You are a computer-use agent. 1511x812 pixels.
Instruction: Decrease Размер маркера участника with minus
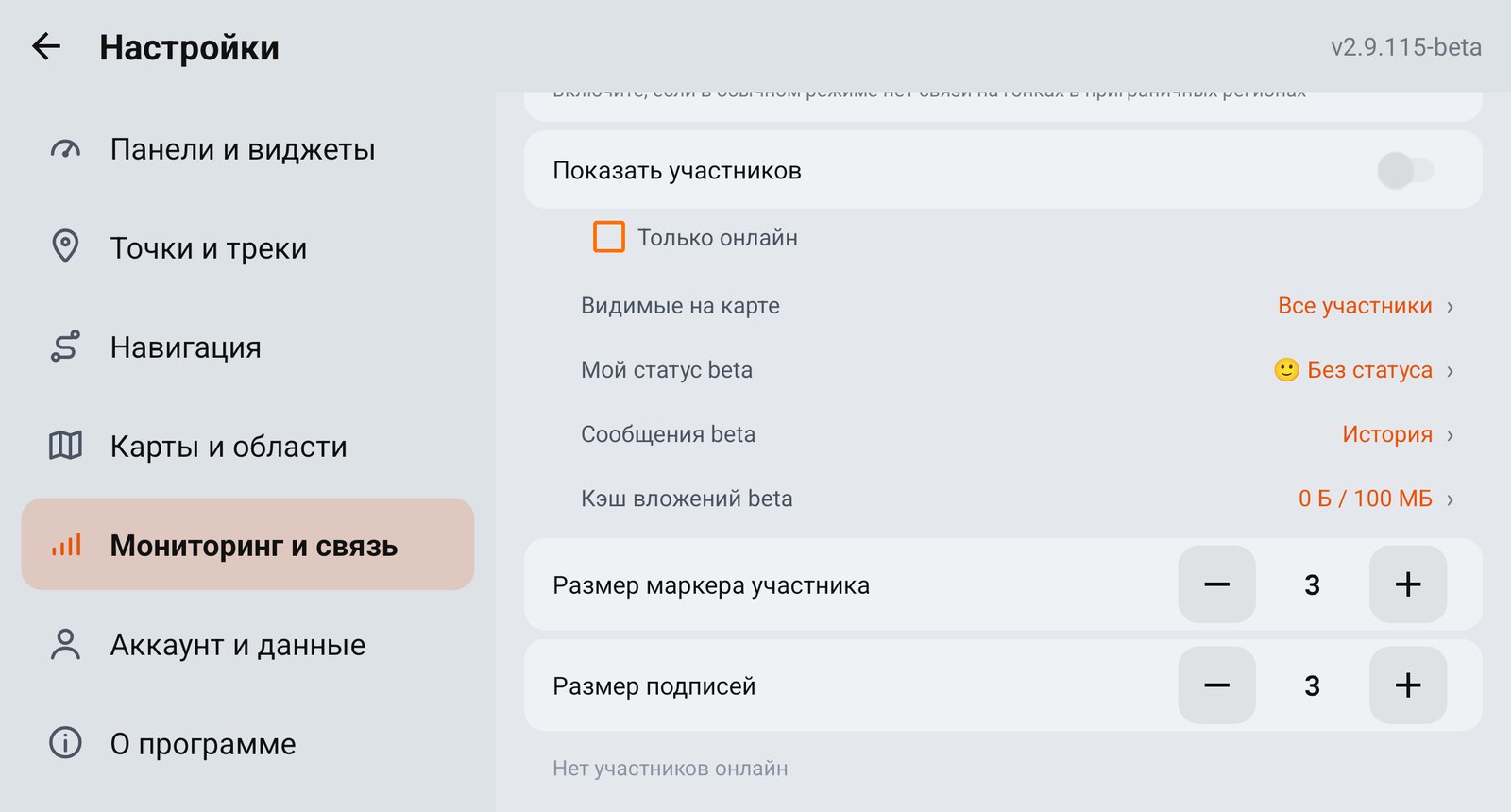point(1216,584)
